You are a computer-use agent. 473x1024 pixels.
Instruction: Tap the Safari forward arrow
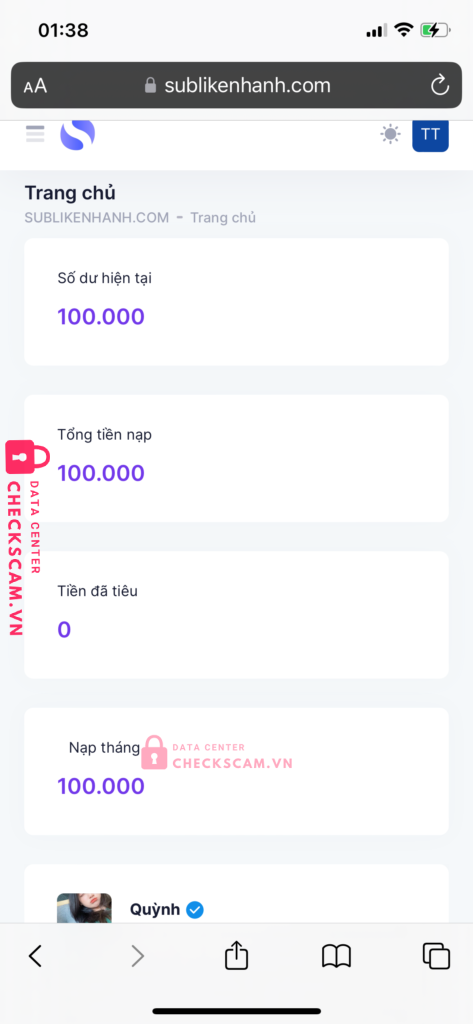coord(137,956)
